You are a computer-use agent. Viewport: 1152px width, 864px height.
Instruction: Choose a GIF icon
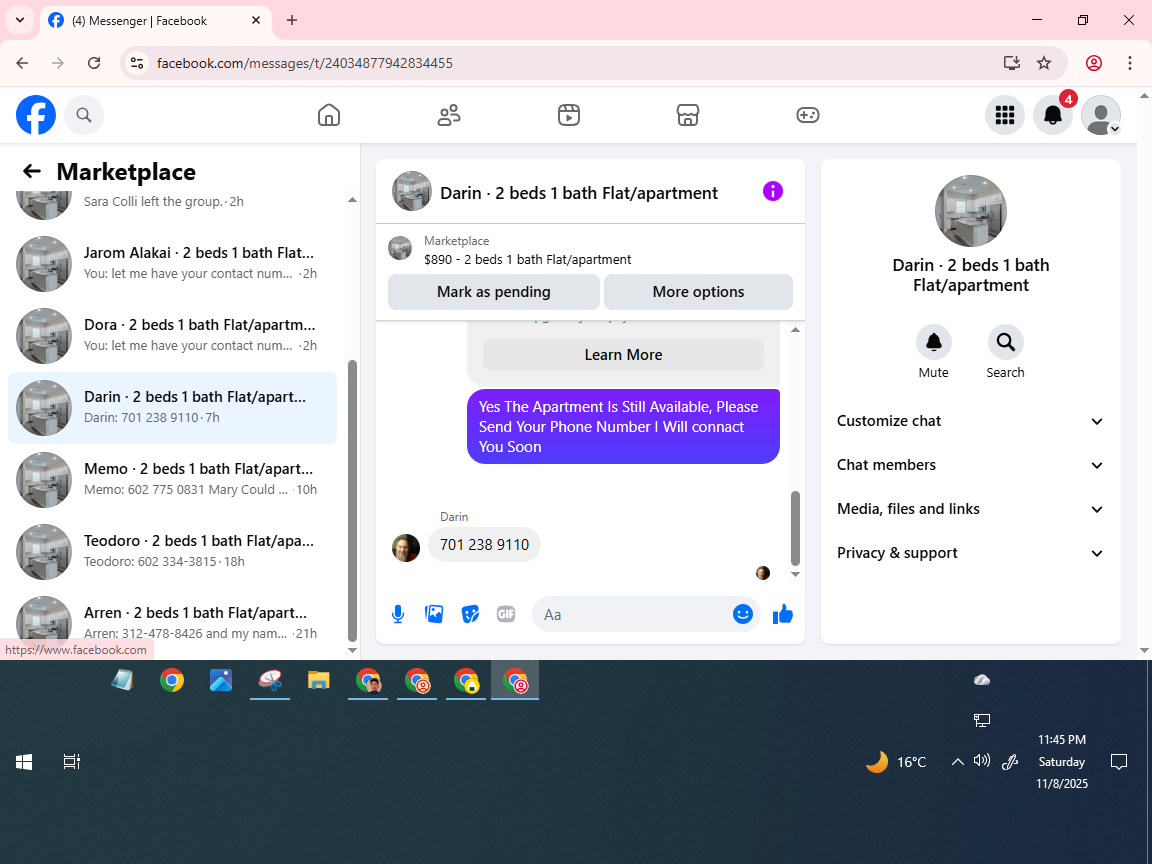(505, 614)
